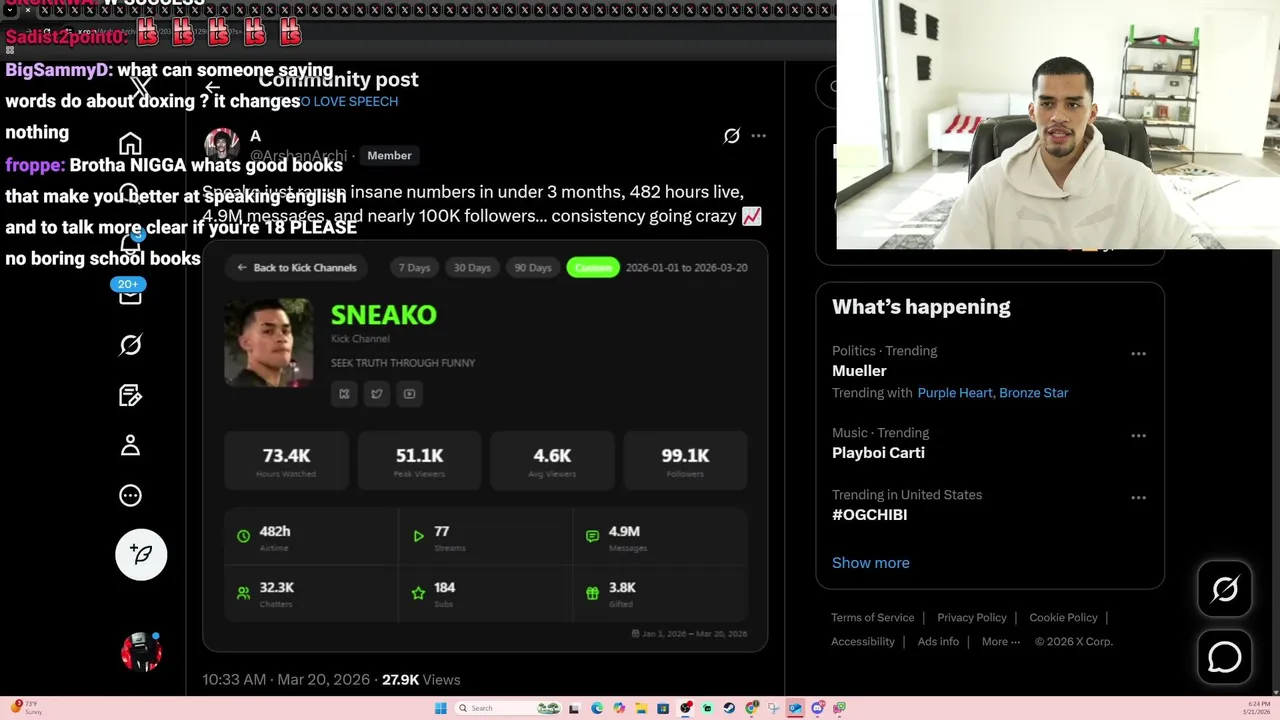Compose a new post with feather button
The height and width of the screenshot is (720, 1280).
point(141,554)
